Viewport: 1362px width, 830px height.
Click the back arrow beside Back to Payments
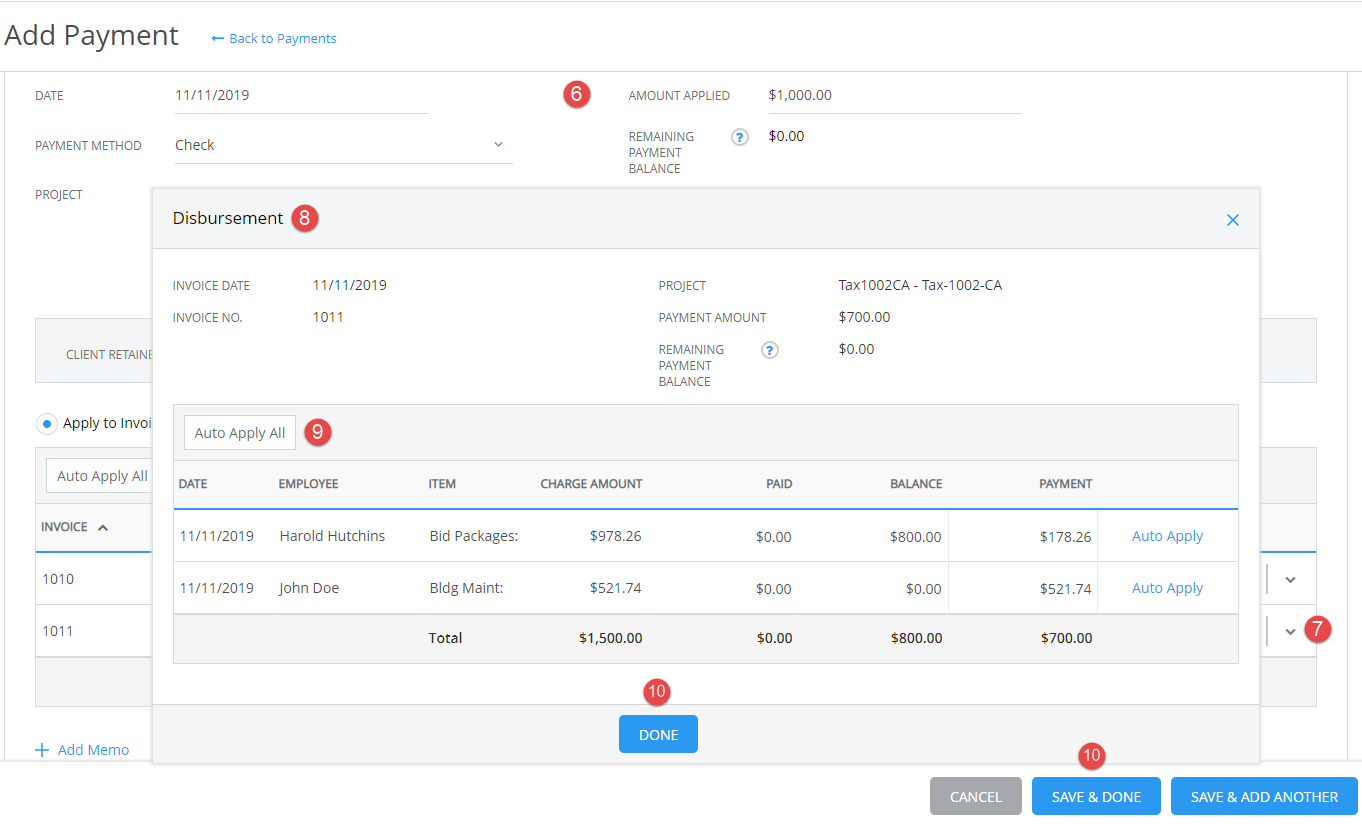217,38
